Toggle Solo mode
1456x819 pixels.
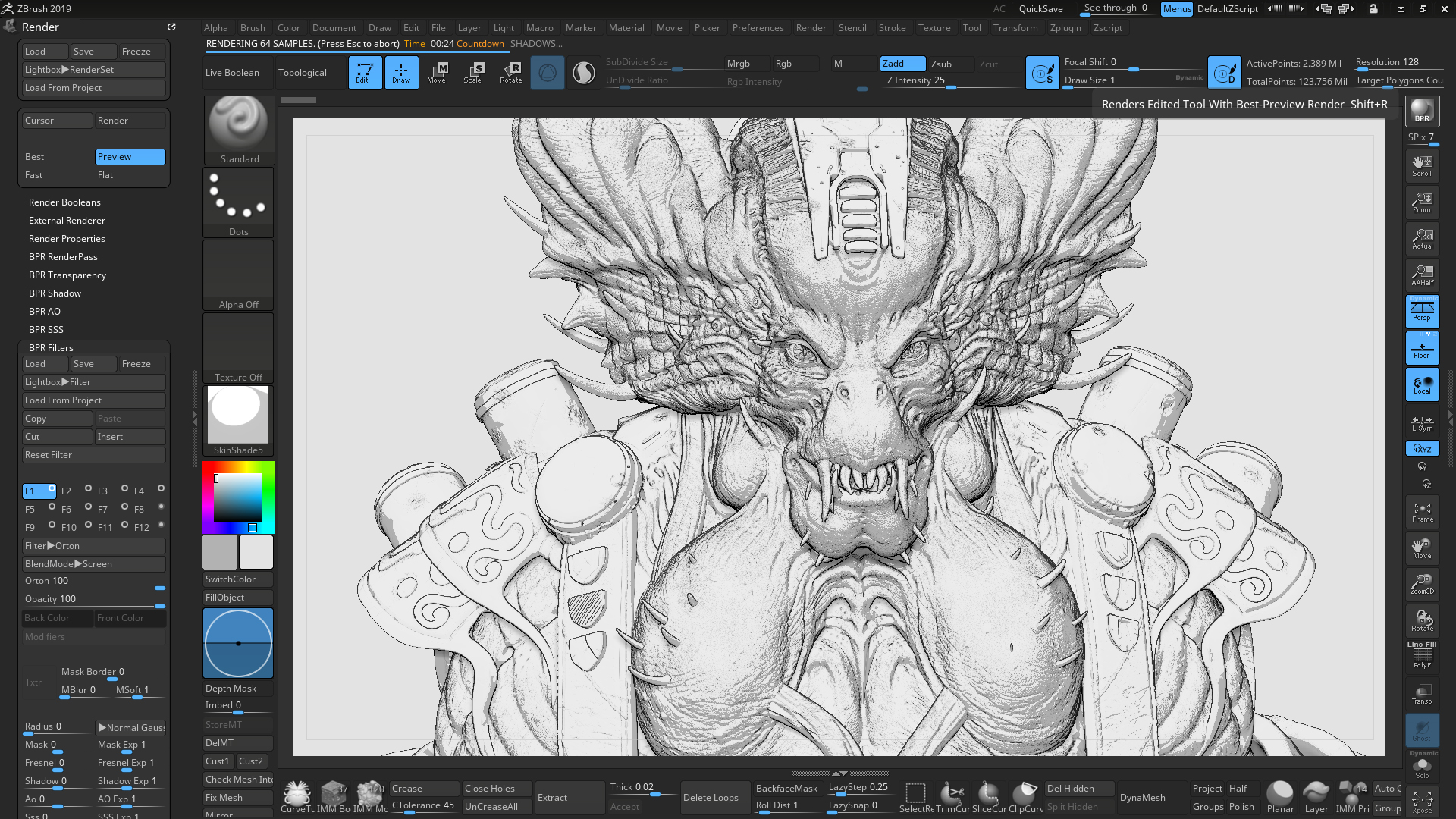pos(1422,767)
